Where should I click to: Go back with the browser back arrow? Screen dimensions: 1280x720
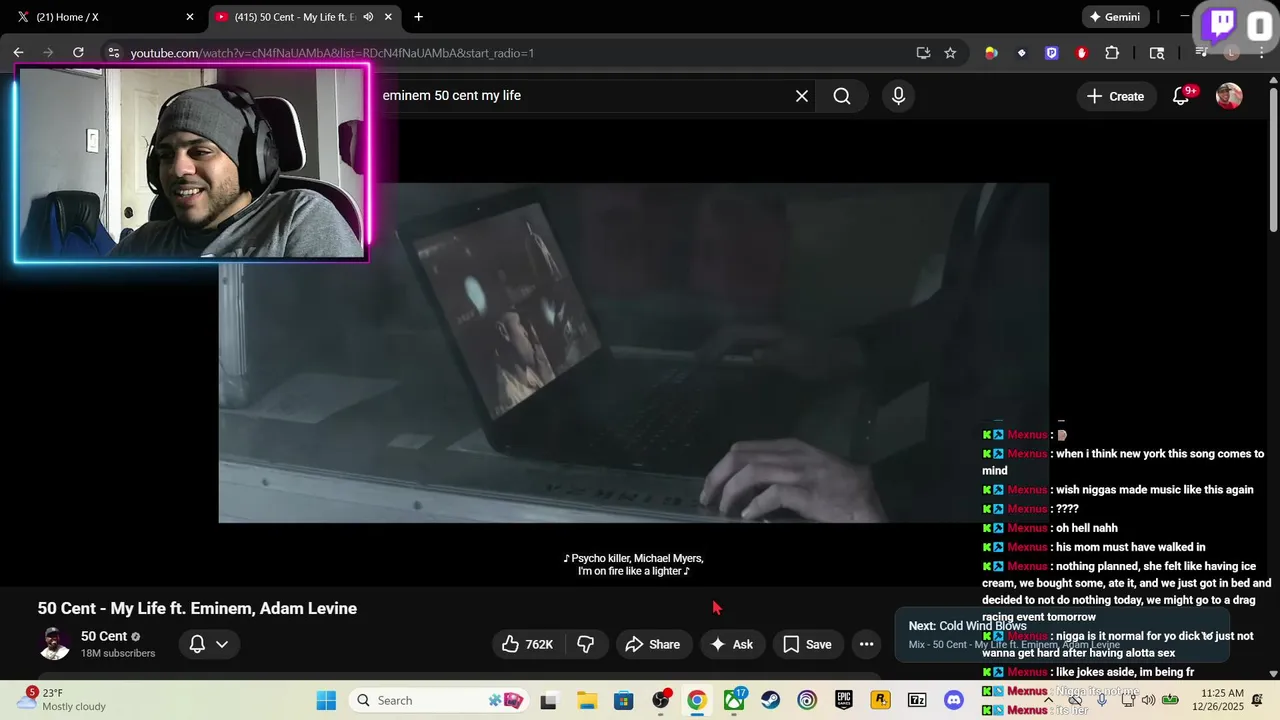tap(18, 53)
